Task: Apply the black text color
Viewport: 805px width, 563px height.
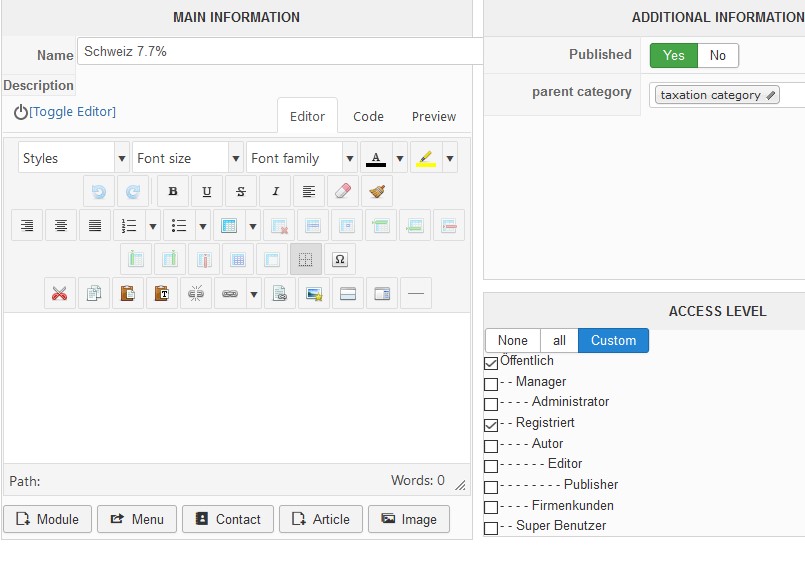Action: [x=376, y=159]
